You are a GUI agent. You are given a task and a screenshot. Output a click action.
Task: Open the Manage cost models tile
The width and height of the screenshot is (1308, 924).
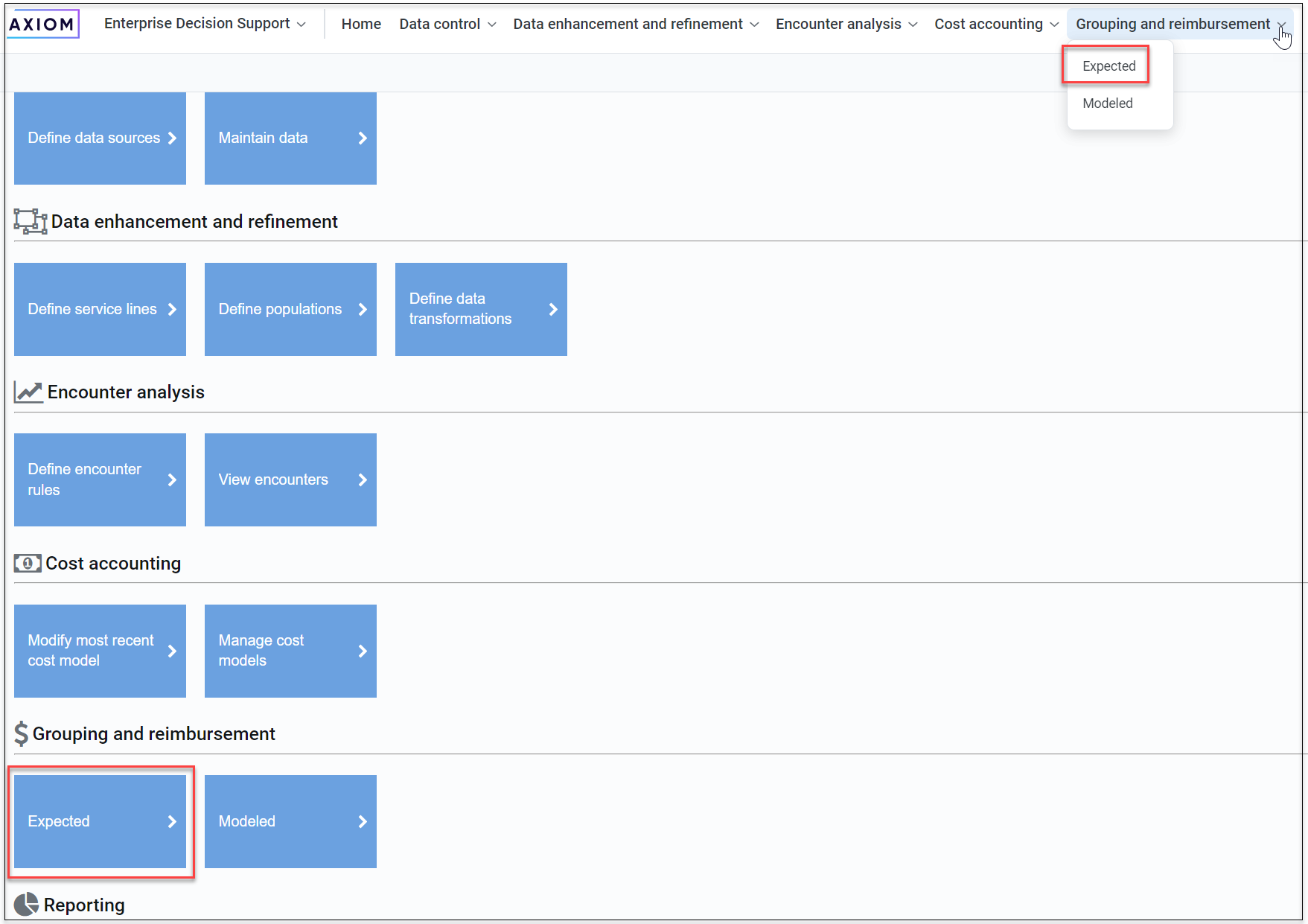(x=290, y=651)
